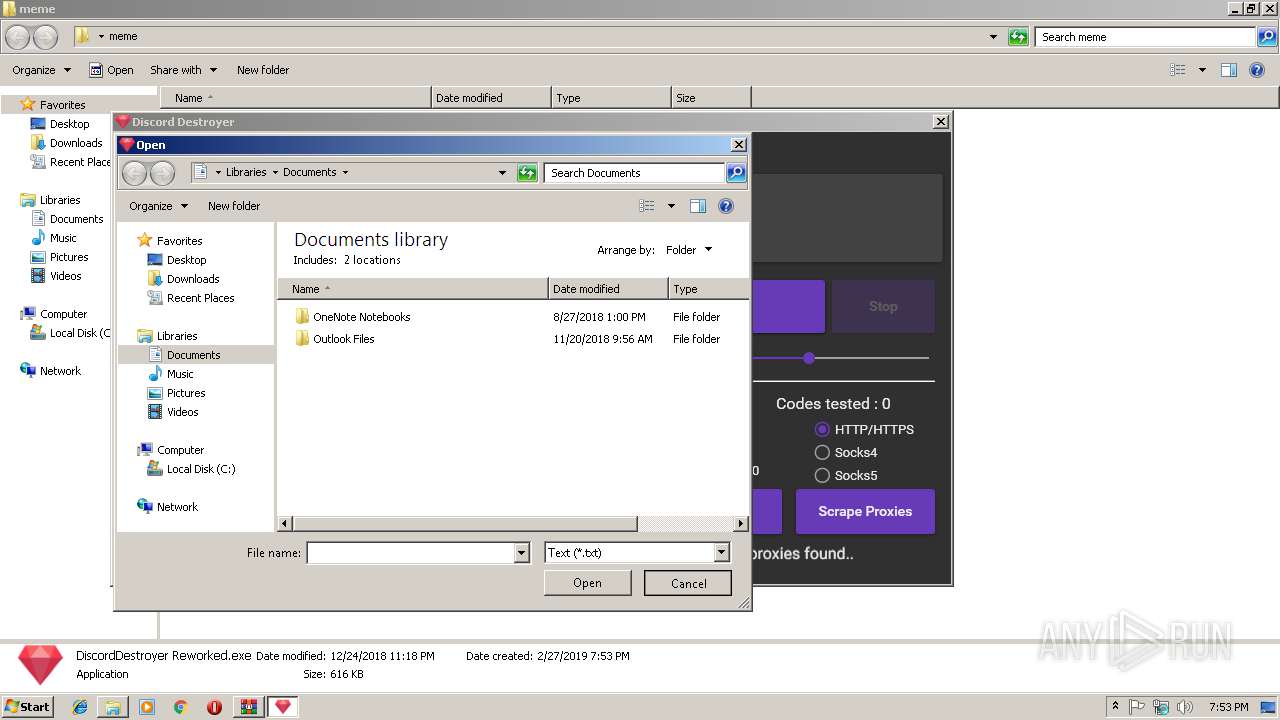Click Forward arrow in Open dialog

[x=162, y=173]
